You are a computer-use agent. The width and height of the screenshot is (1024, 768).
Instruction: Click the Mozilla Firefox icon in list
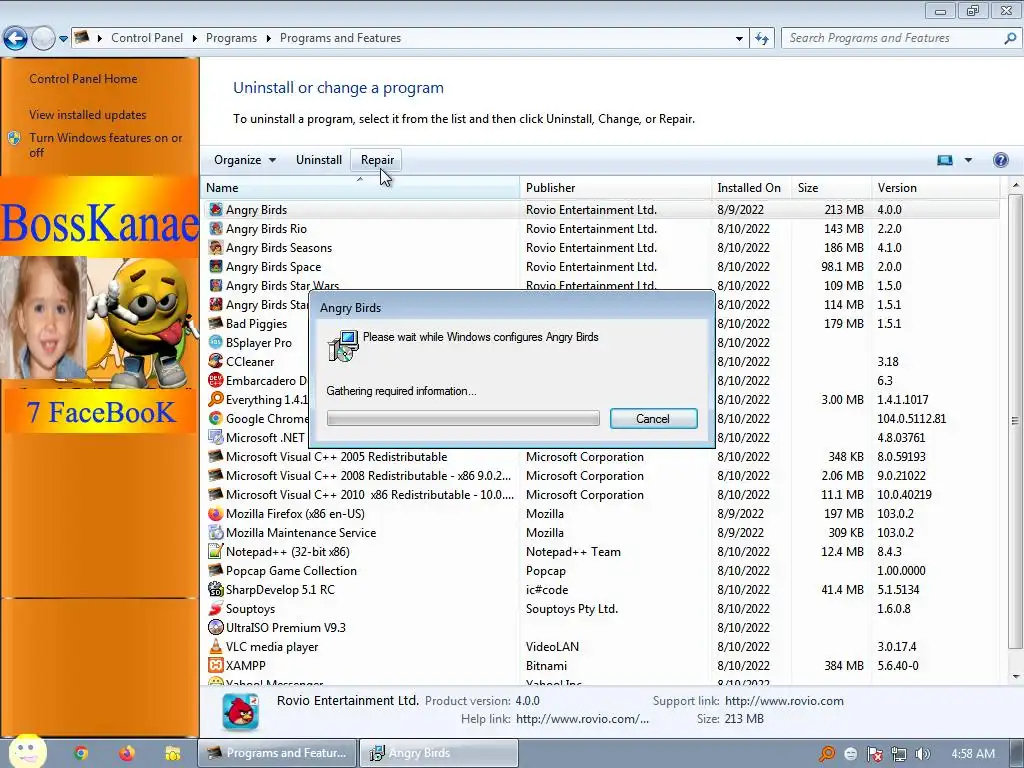[216, 513]
